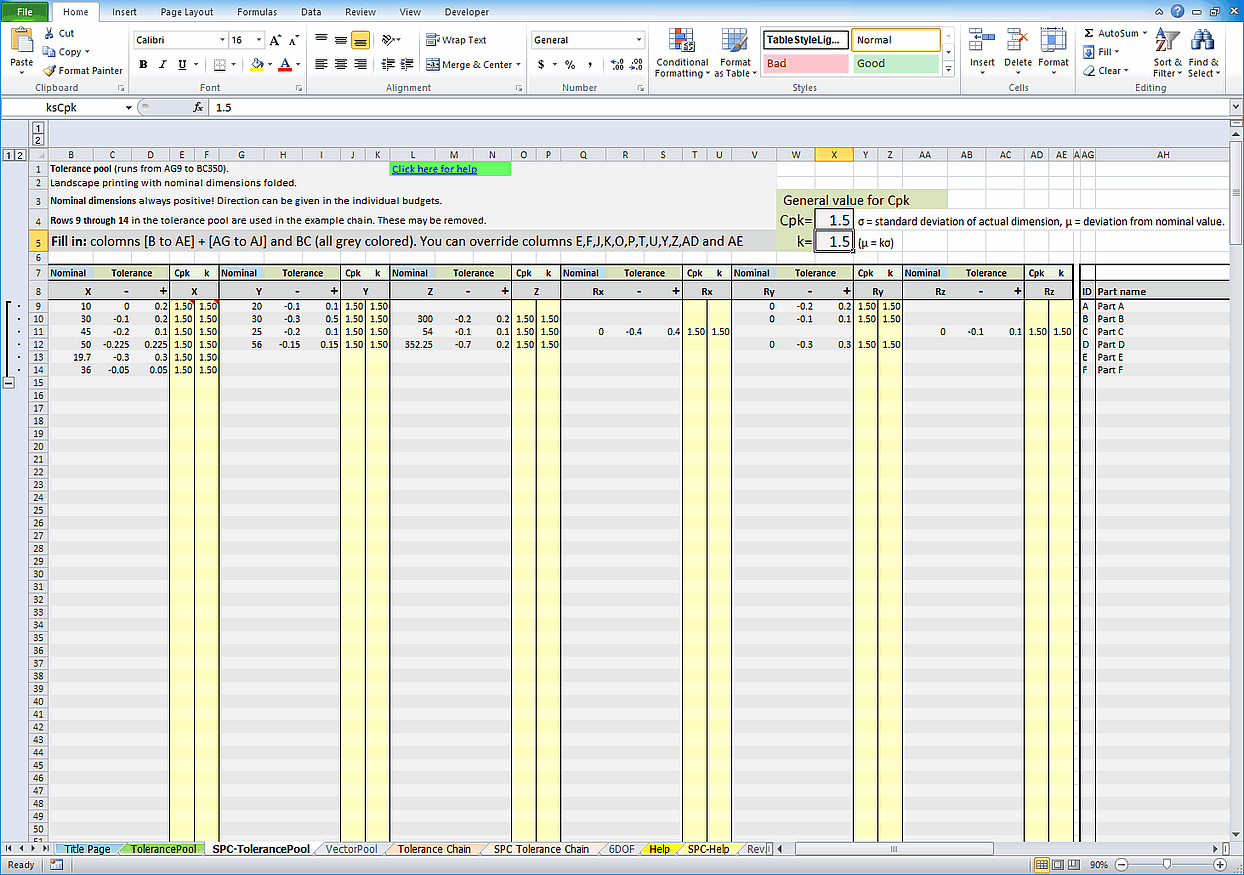Apply the Bad cell style
The width and height of the screenshot is (1244, 875).
point(804,63)
